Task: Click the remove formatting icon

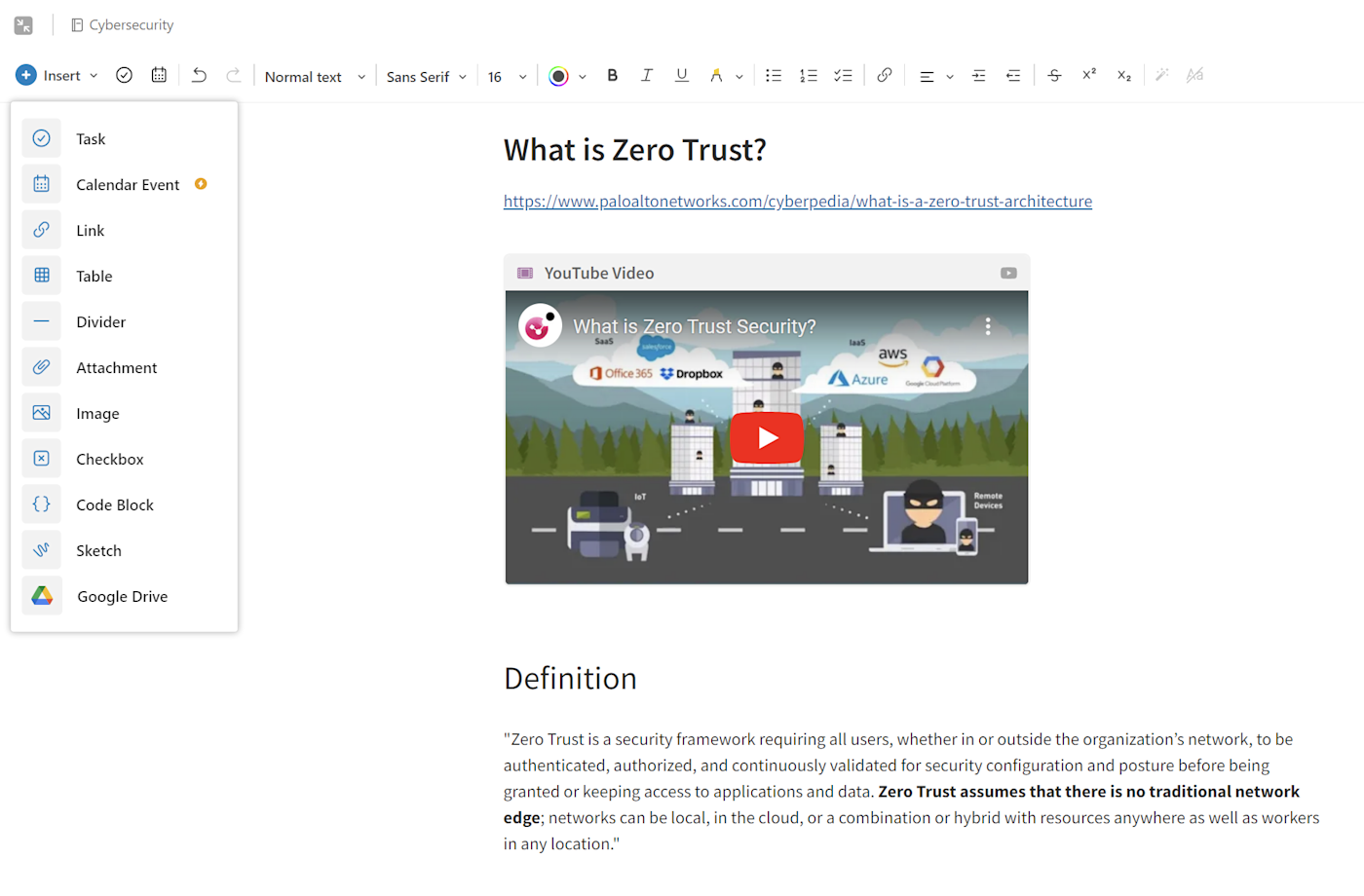Action: click(1195, 75)
